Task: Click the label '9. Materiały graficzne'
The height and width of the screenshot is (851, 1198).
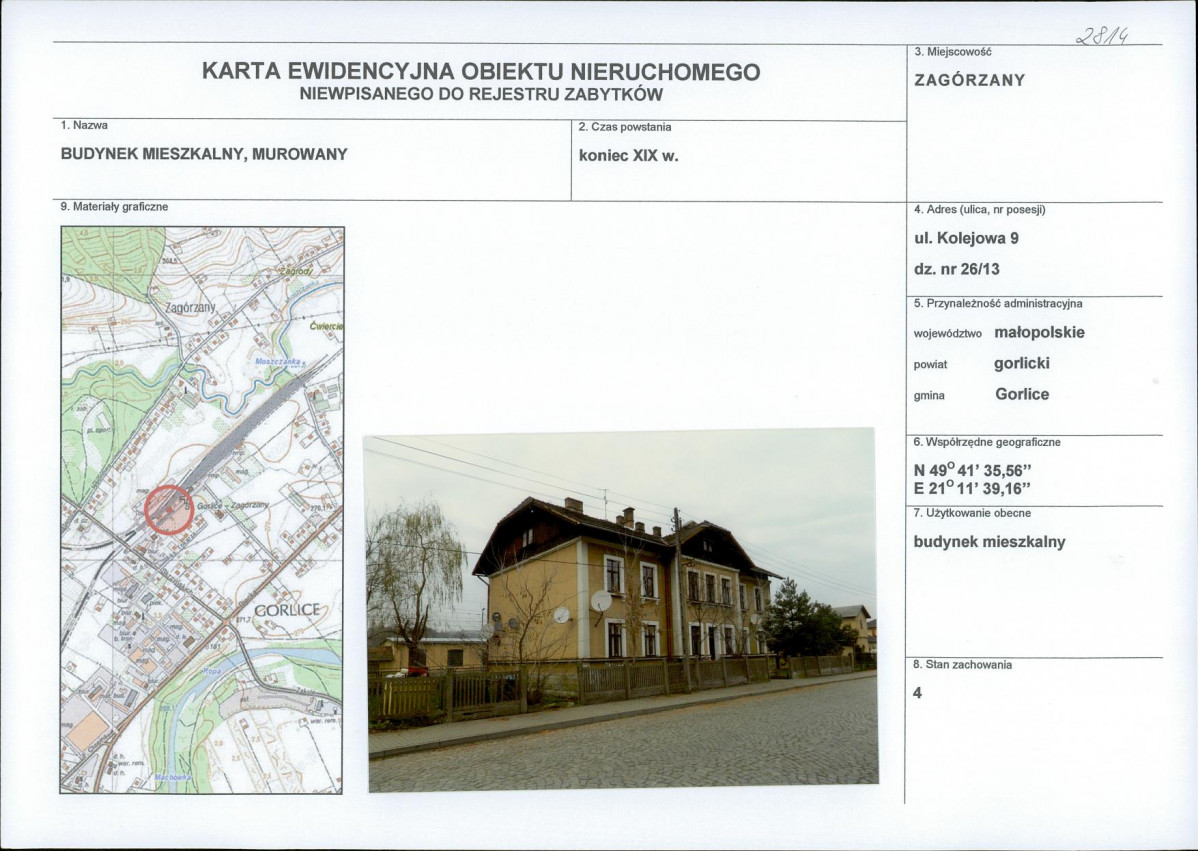Action: pyautogui.click(x=114, y=206)
